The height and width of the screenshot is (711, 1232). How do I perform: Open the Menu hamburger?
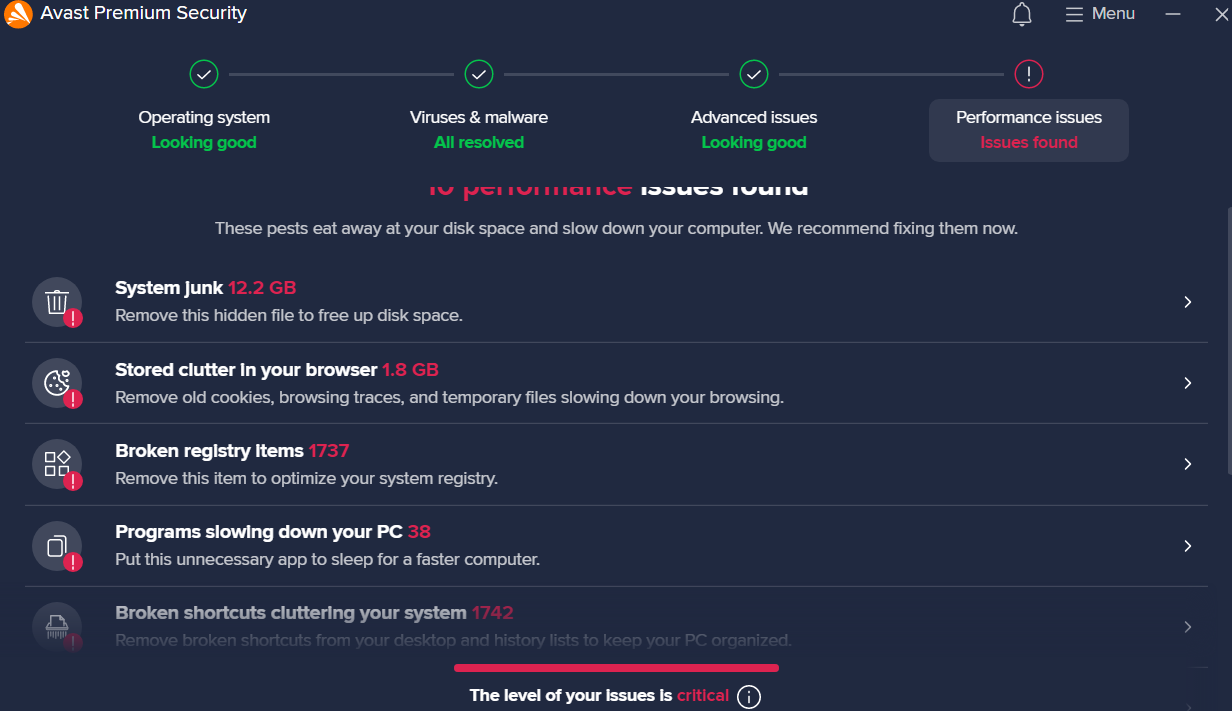(x=1100, y=14)
